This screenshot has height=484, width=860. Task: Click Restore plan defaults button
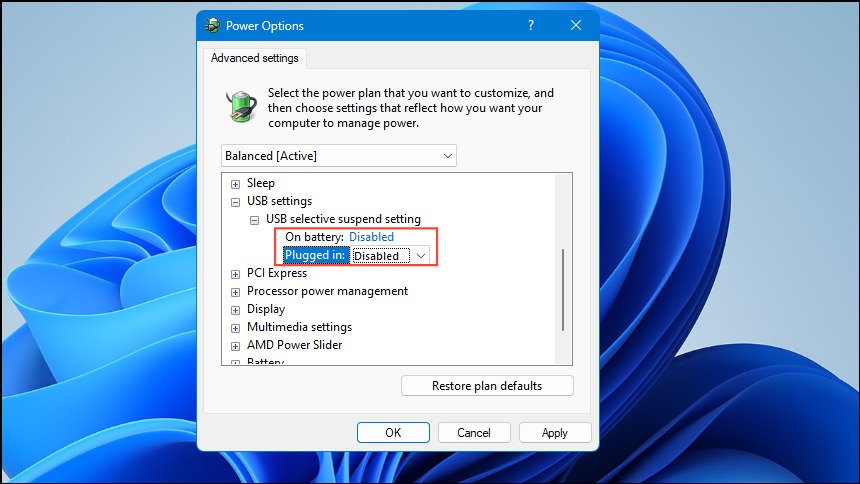click(487, 386)
